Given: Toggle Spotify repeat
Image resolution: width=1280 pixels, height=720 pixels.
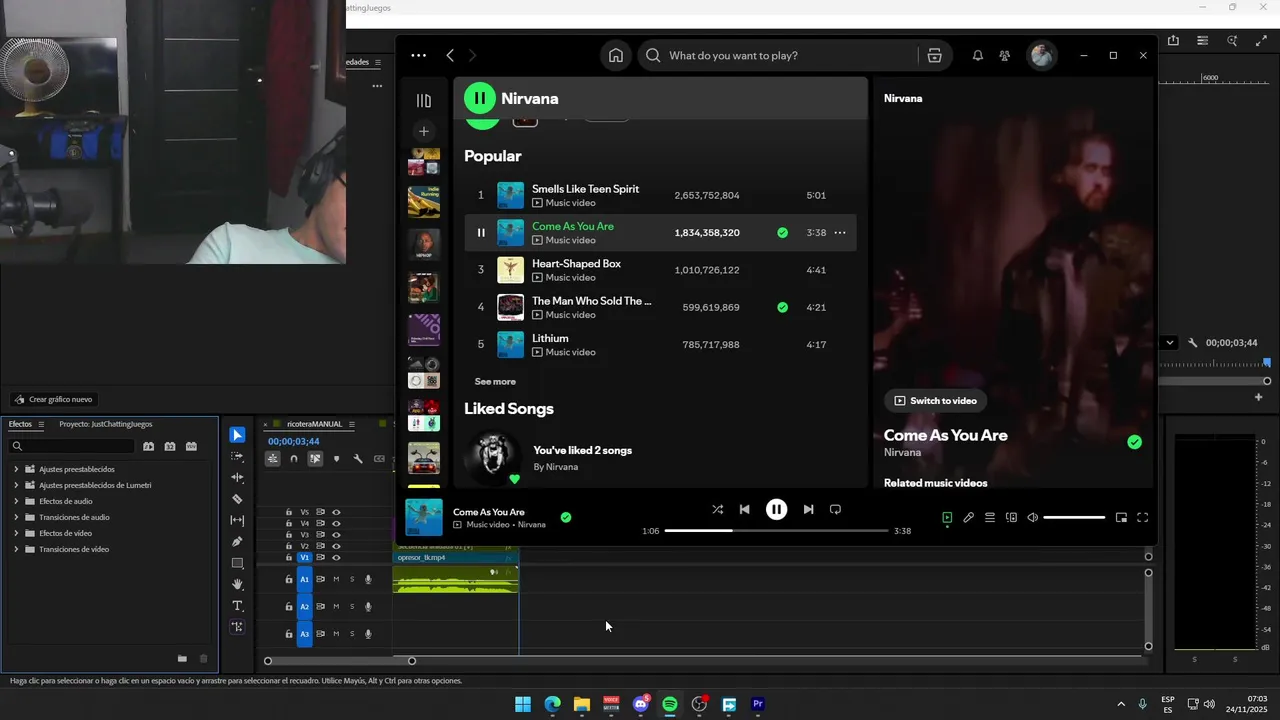Looking at the screenshot, I should click(835, 509).
